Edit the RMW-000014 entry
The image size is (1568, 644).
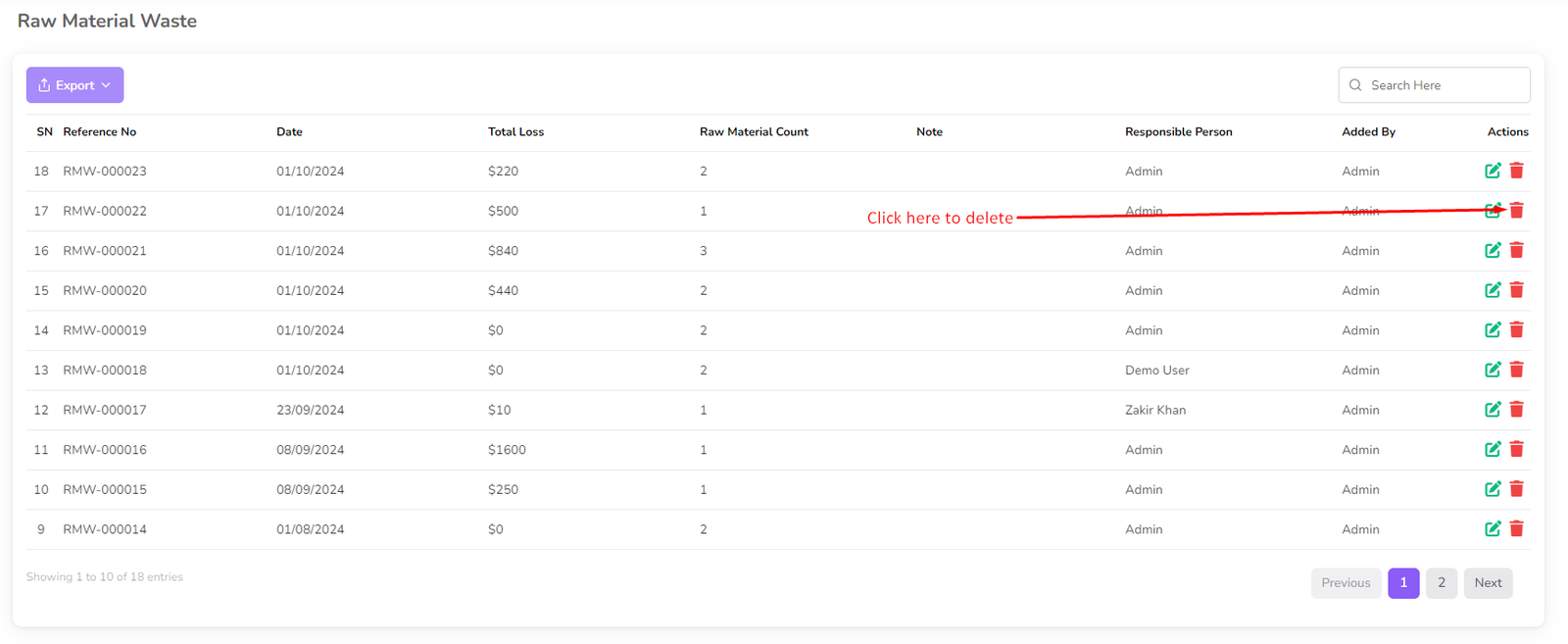pos(1493,529)
